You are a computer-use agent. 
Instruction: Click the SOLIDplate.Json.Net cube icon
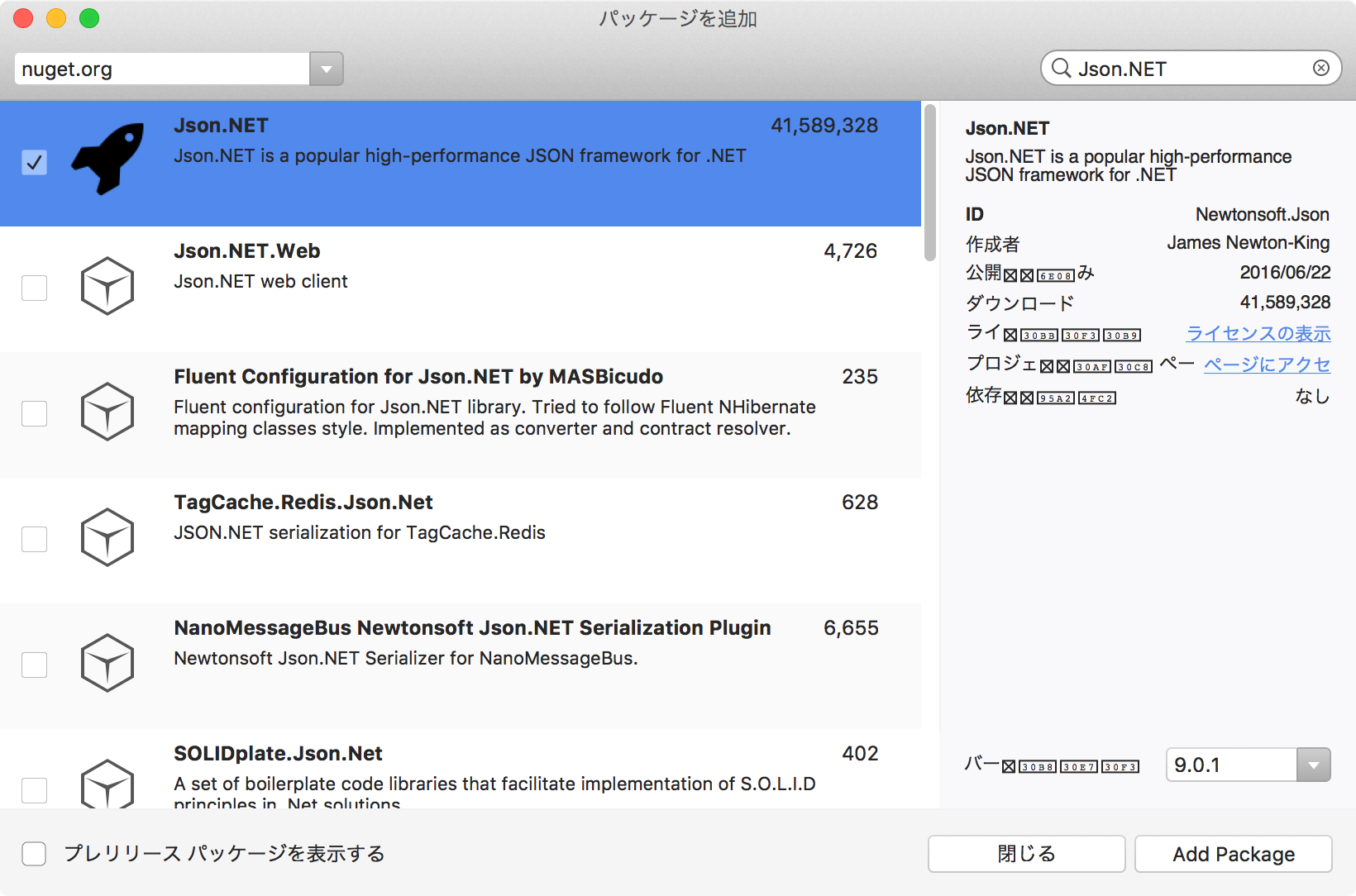coord(107,783)
